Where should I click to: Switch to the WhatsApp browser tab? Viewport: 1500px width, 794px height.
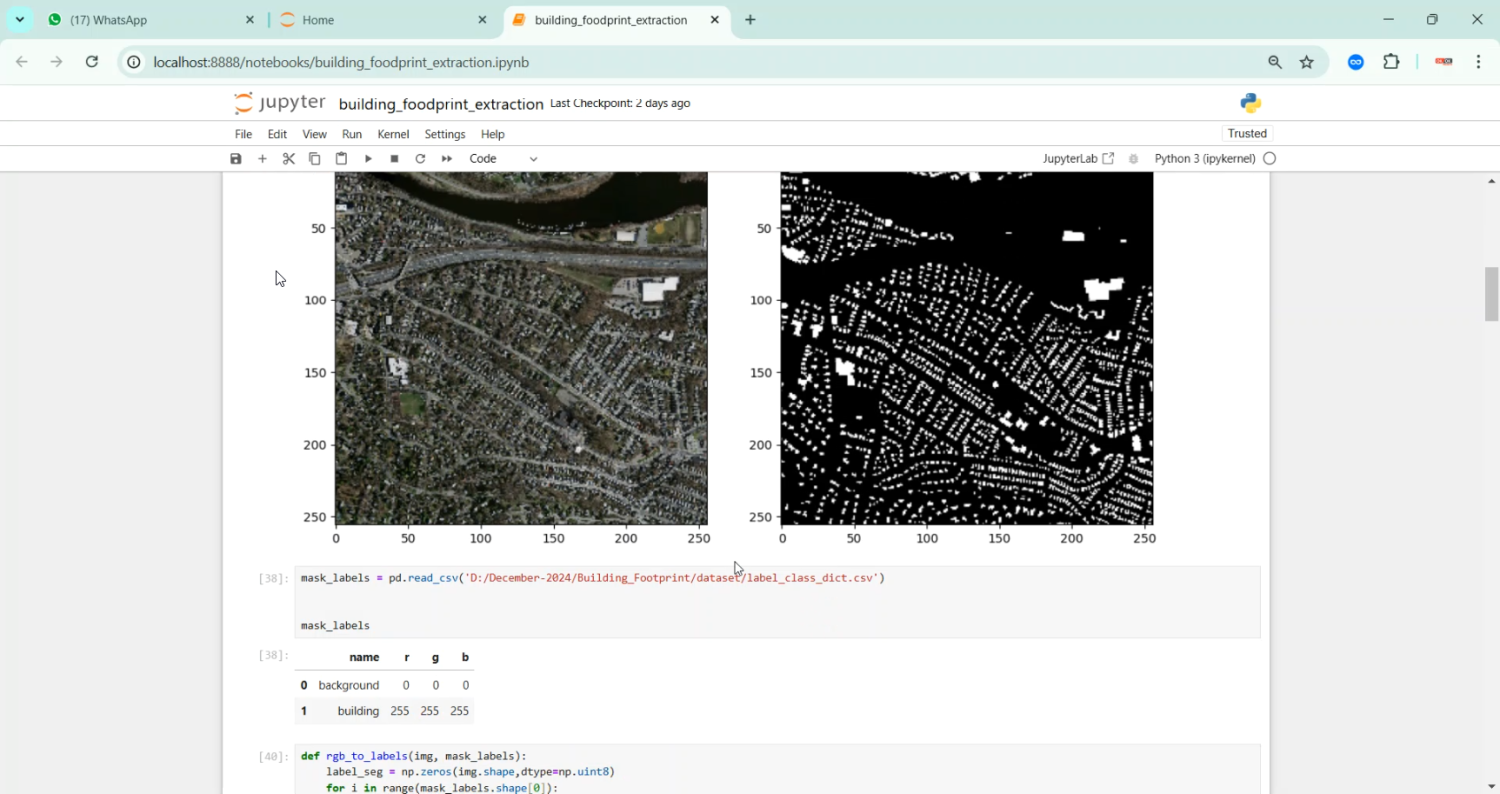[x=150, y=20]
